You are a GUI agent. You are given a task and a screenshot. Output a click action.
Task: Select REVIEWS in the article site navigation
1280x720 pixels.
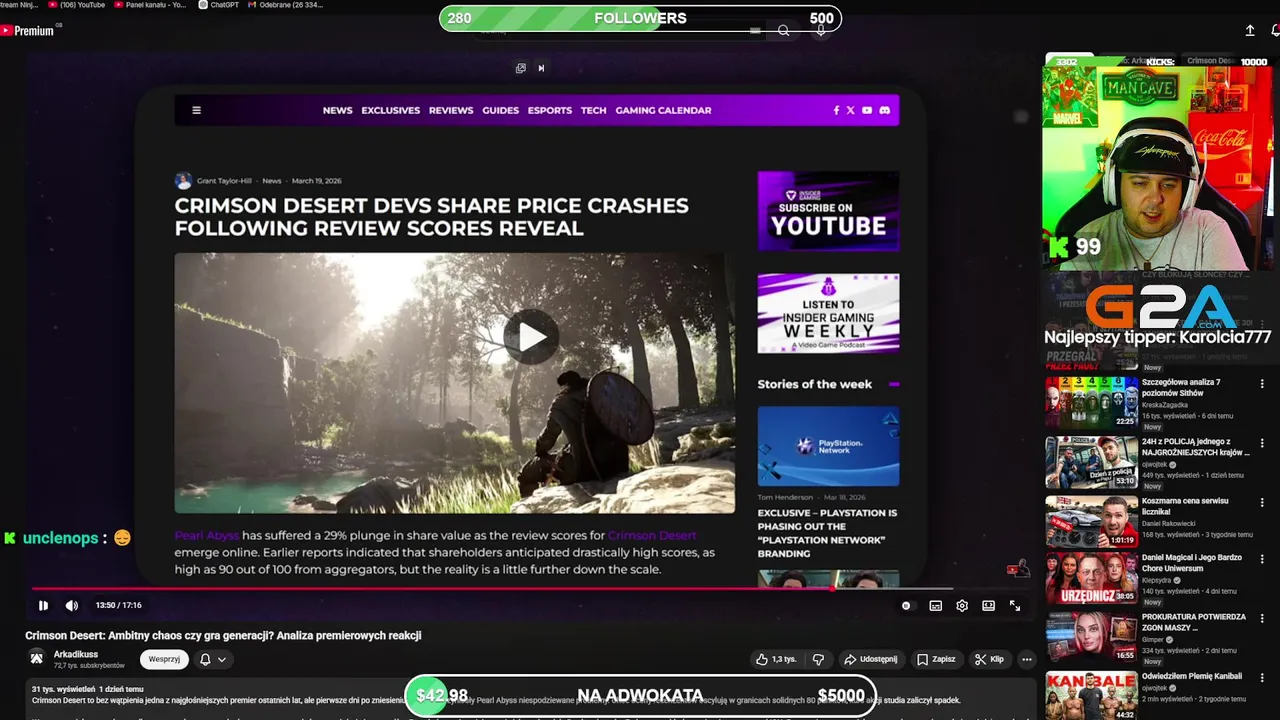pyautogui.click(x=451, y=110)
